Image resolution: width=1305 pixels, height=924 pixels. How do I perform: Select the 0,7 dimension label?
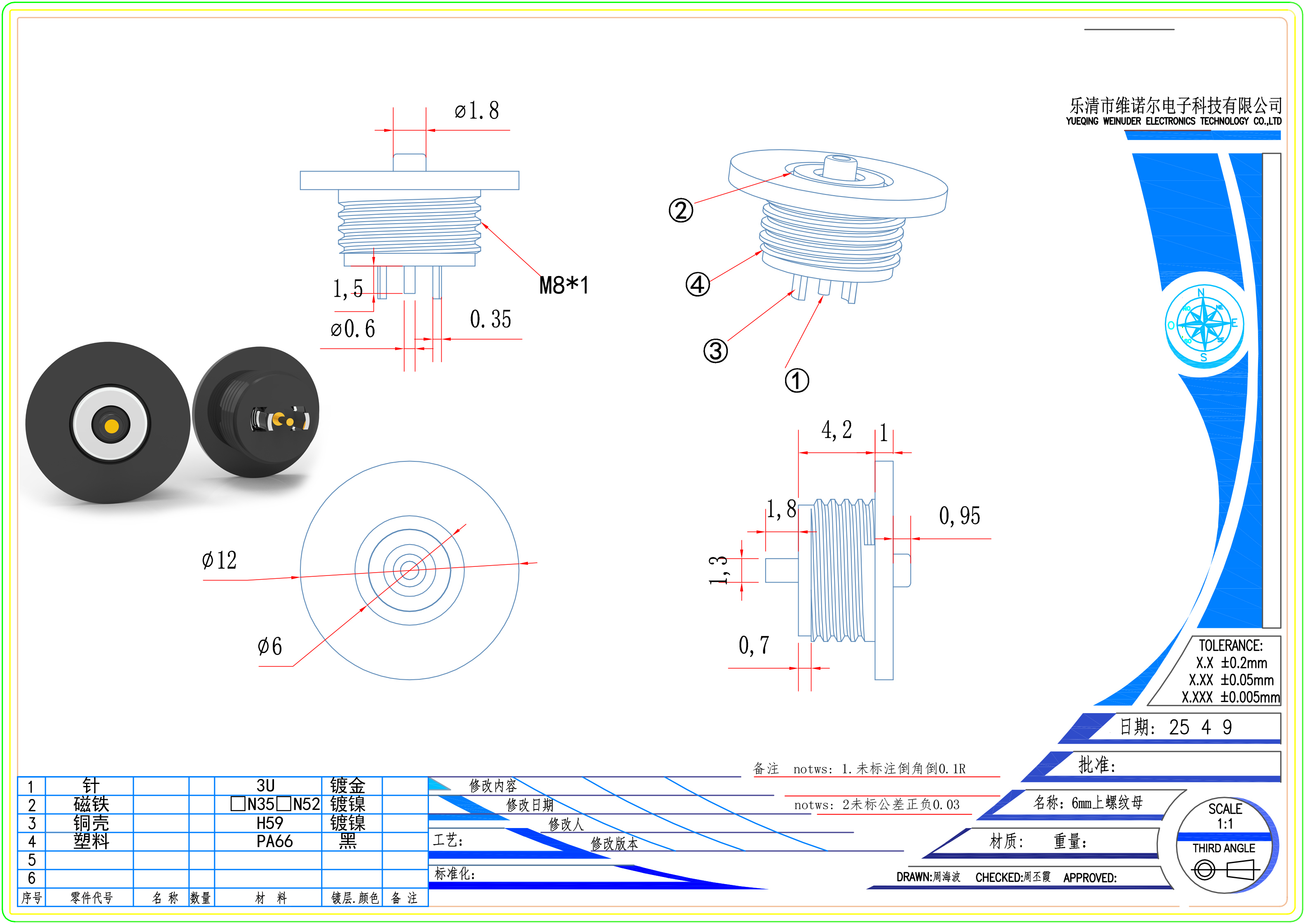(x=754, y=645)
